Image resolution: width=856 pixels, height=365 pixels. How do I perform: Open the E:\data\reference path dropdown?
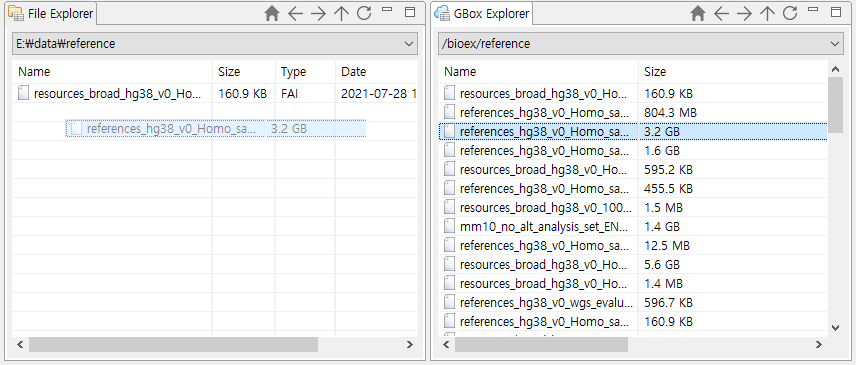[409, 44]
